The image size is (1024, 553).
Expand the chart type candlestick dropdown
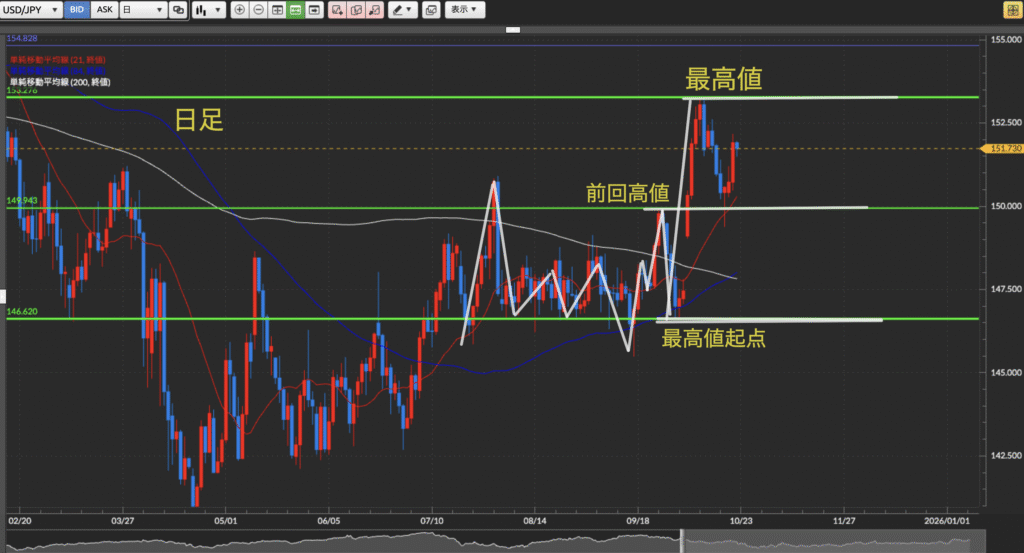208,10
